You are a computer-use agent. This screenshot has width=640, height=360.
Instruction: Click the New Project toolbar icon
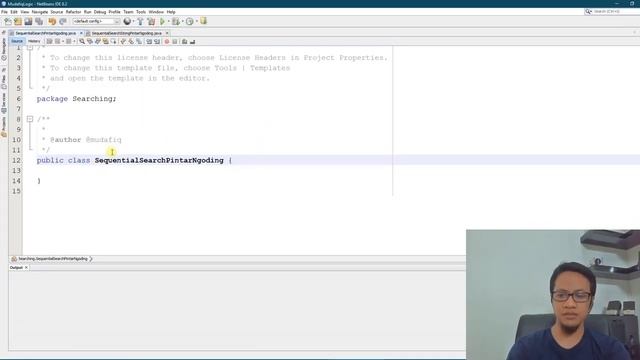18,21
